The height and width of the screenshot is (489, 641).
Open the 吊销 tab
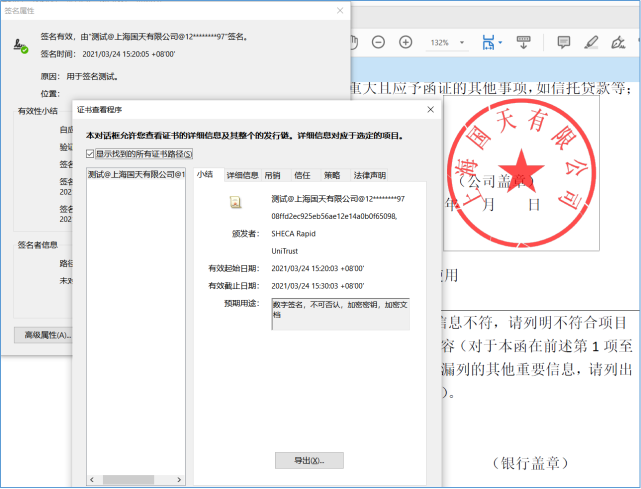pos(272,175)
